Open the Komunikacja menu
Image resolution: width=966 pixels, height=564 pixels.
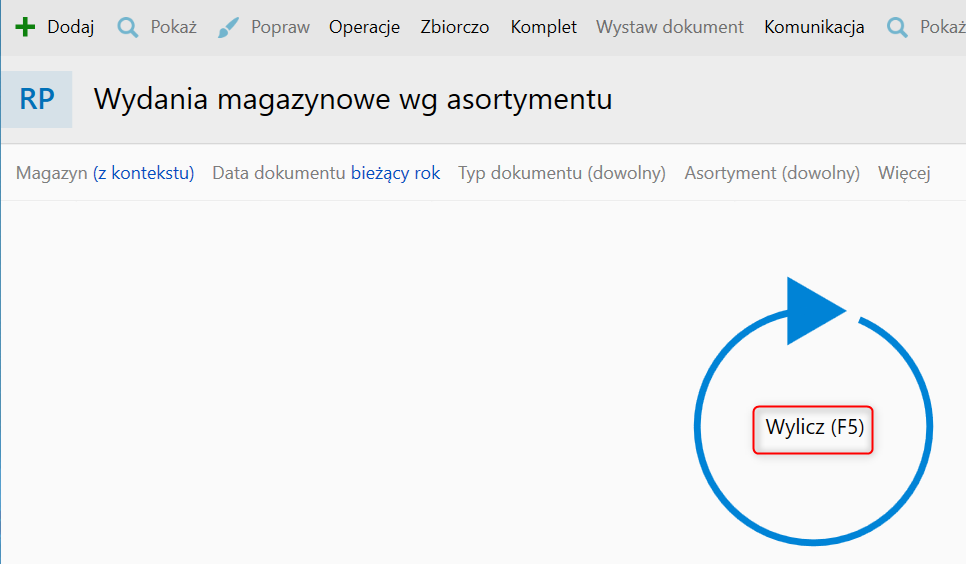pos(814,27)
